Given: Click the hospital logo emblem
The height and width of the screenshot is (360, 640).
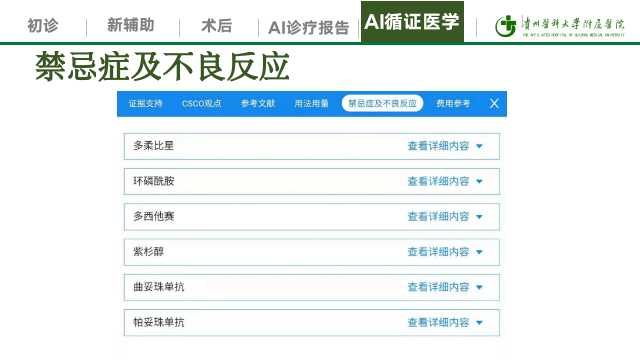Looking at the screenshot, I should (x=505, y=26).
